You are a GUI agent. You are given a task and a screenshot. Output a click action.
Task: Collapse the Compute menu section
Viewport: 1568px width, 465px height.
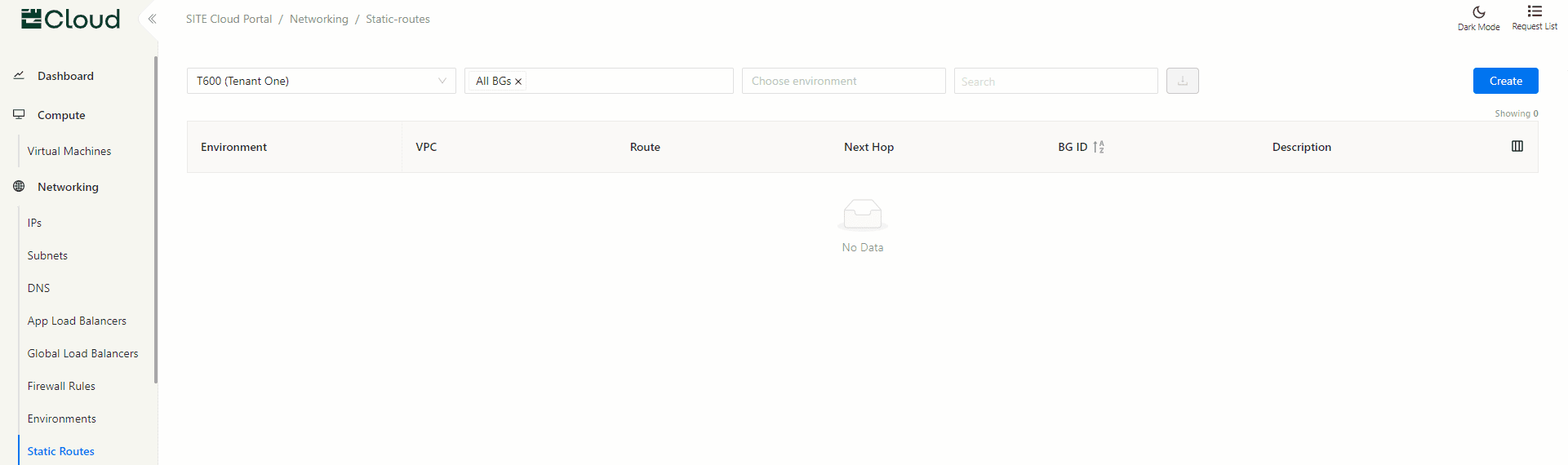pyautogui.click(x=61, y=115)
